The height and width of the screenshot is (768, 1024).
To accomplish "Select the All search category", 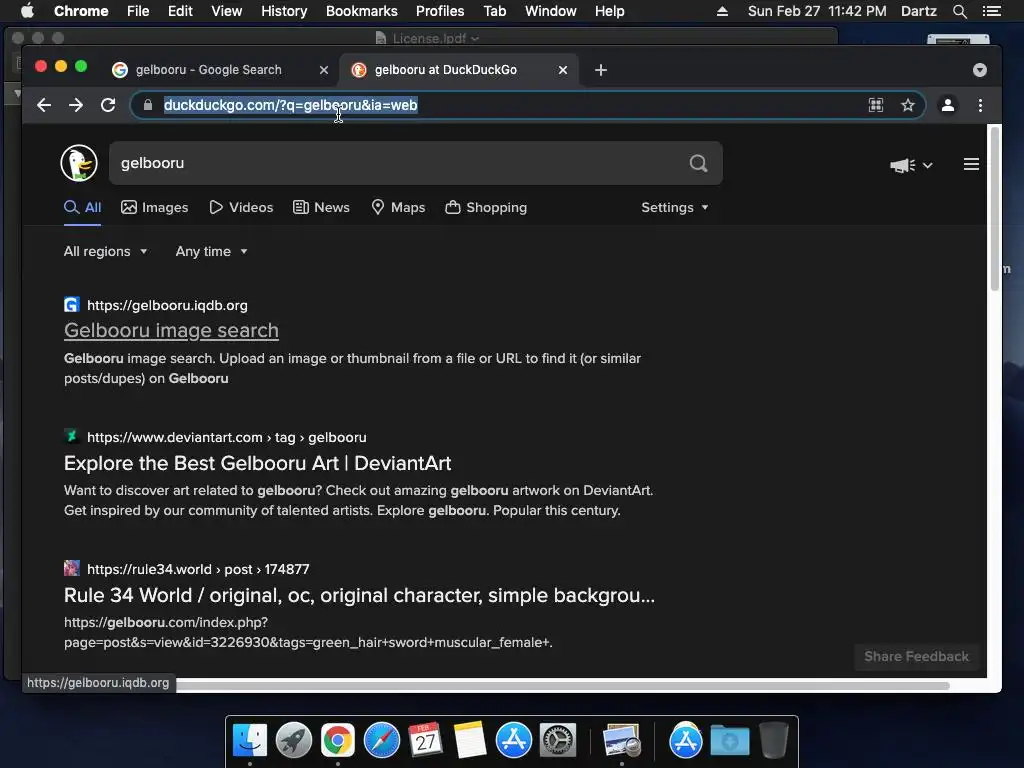I will (x=82, y=208).
